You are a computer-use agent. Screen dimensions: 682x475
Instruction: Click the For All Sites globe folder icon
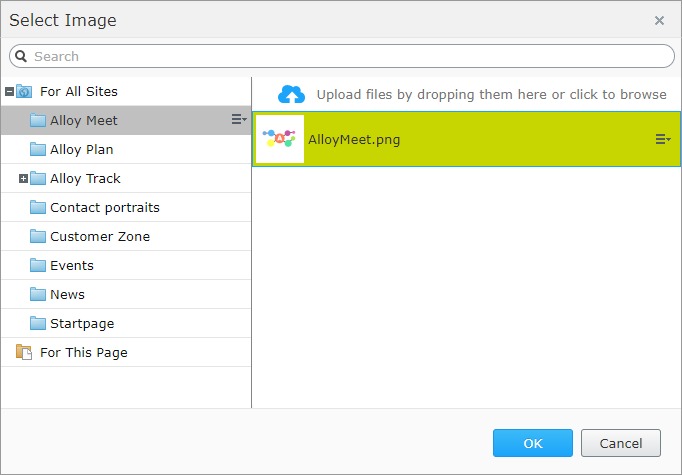pyautogui.click(x=25, y=92)
